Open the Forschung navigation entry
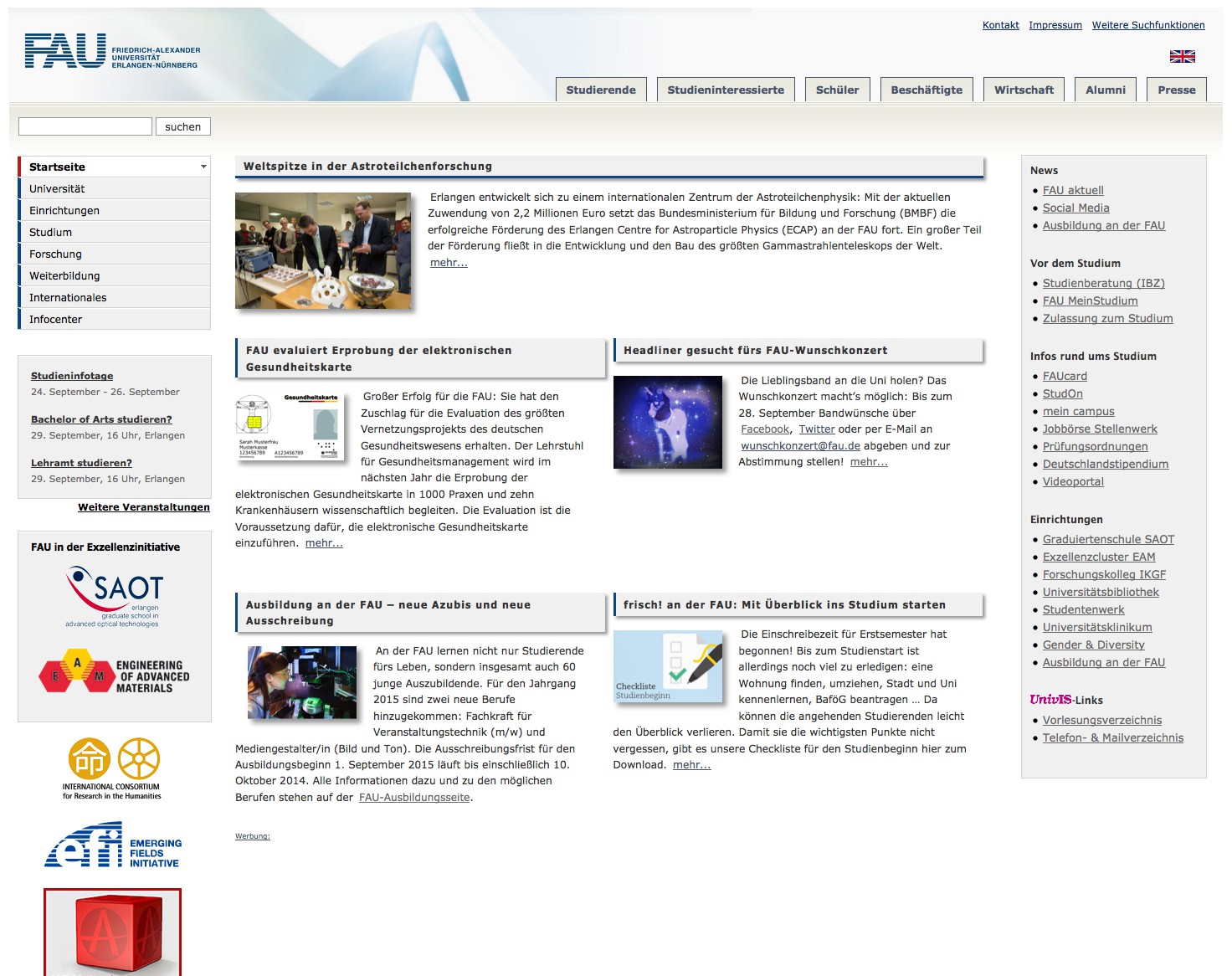 point(55,254)
